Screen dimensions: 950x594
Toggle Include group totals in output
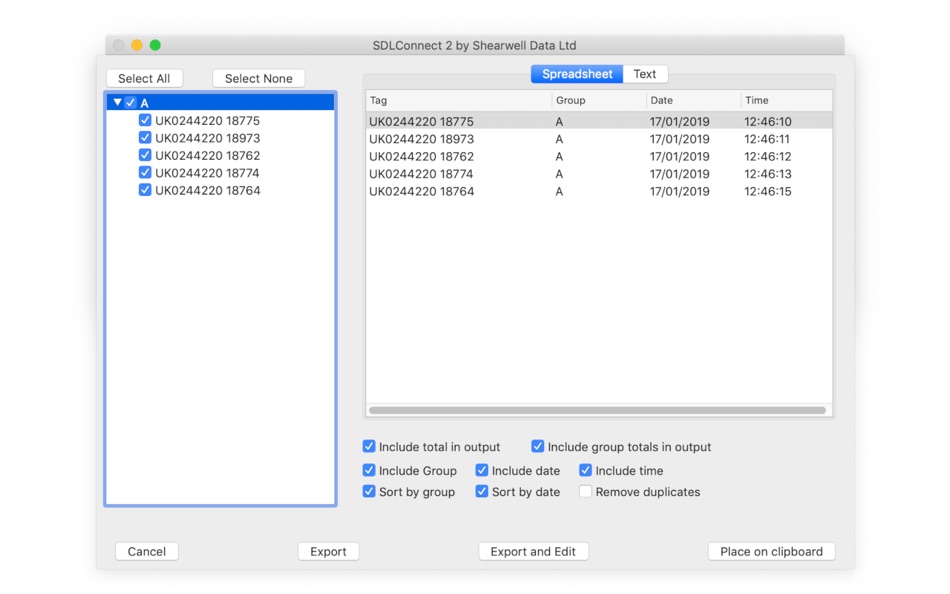pyautogui.click(x=537, y=447)
